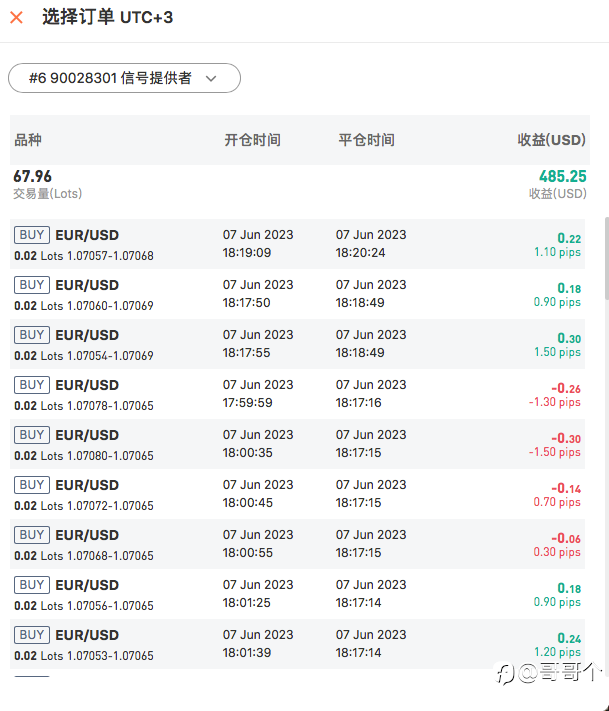Sort by 品种 column header

[x=28, y=140]
